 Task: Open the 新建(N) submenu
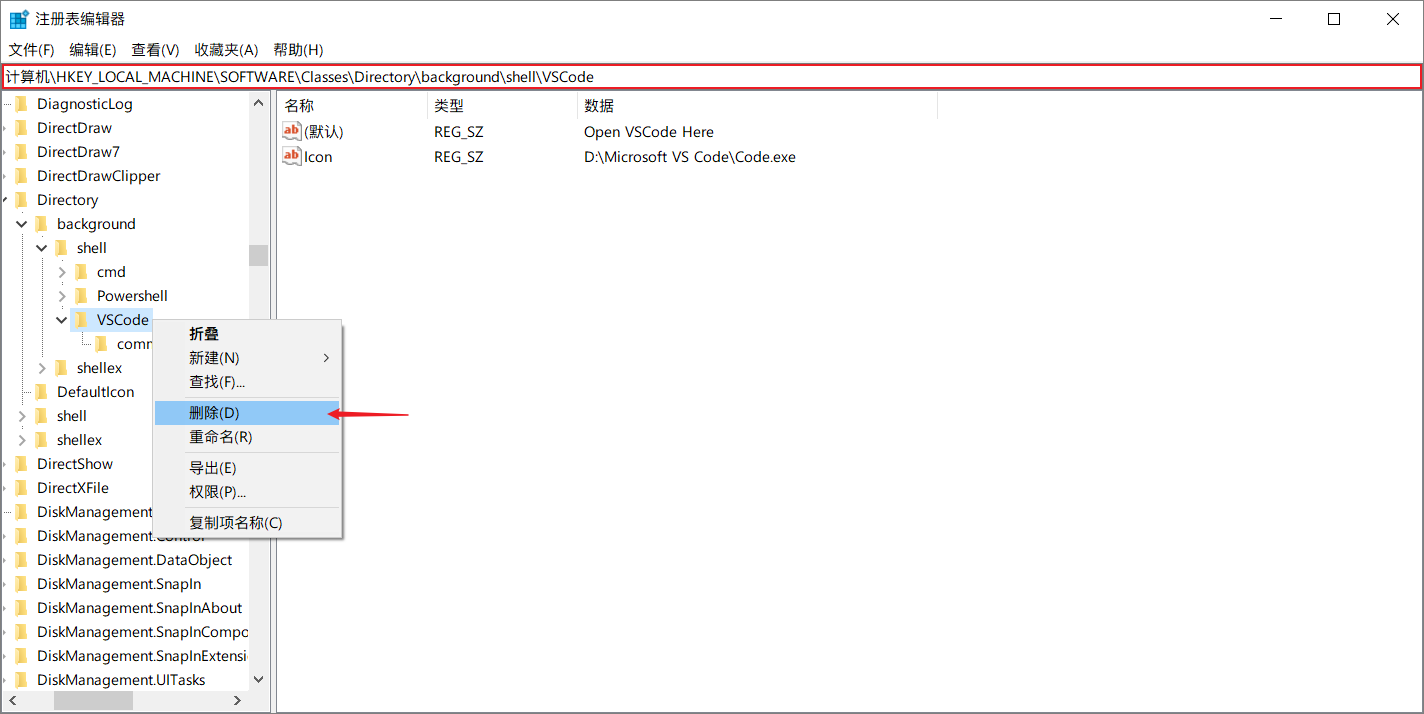[x=215, y=358]
